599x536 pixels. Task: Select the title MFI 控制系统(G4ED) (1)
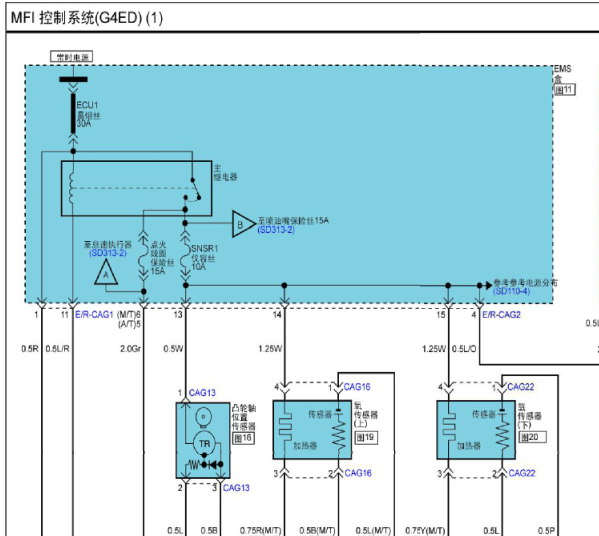click(87, 18)
